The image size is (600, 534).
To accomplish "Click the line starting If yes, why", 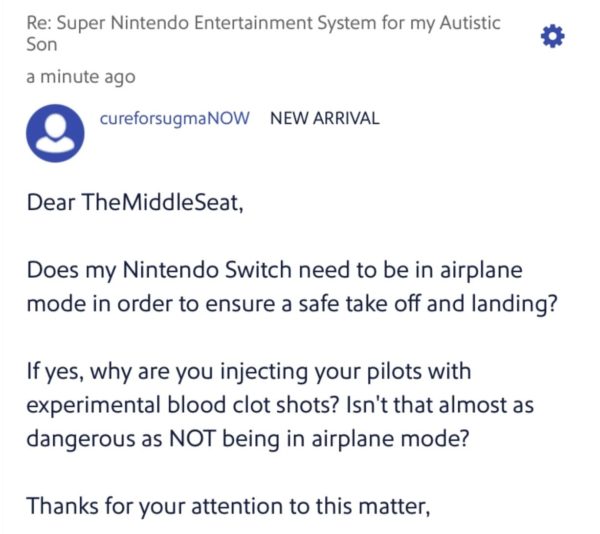I will click(x=249, y=372).
